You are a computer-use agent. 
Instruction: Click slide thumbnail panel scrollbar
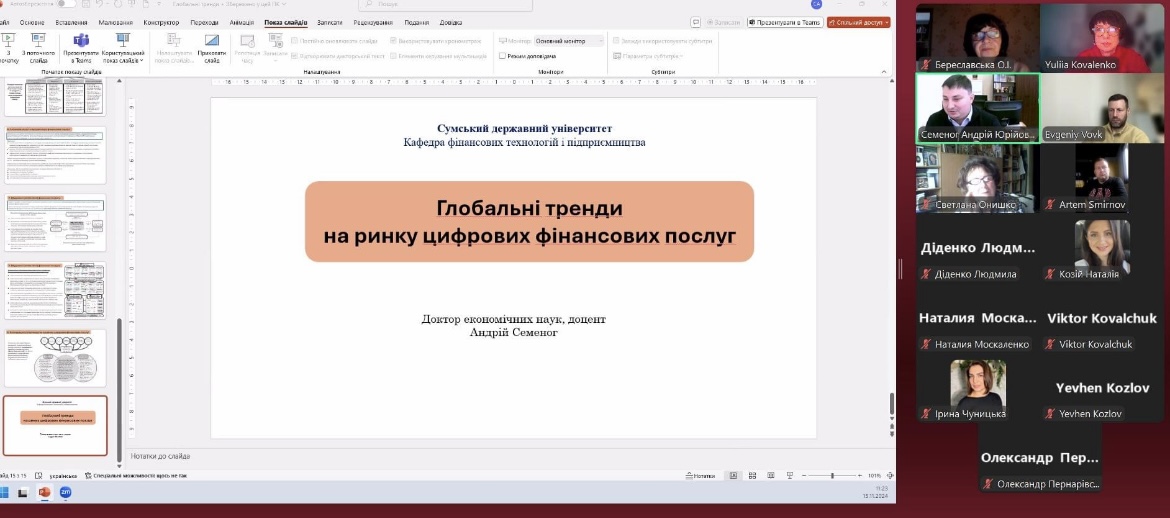[x=119, y=388]
